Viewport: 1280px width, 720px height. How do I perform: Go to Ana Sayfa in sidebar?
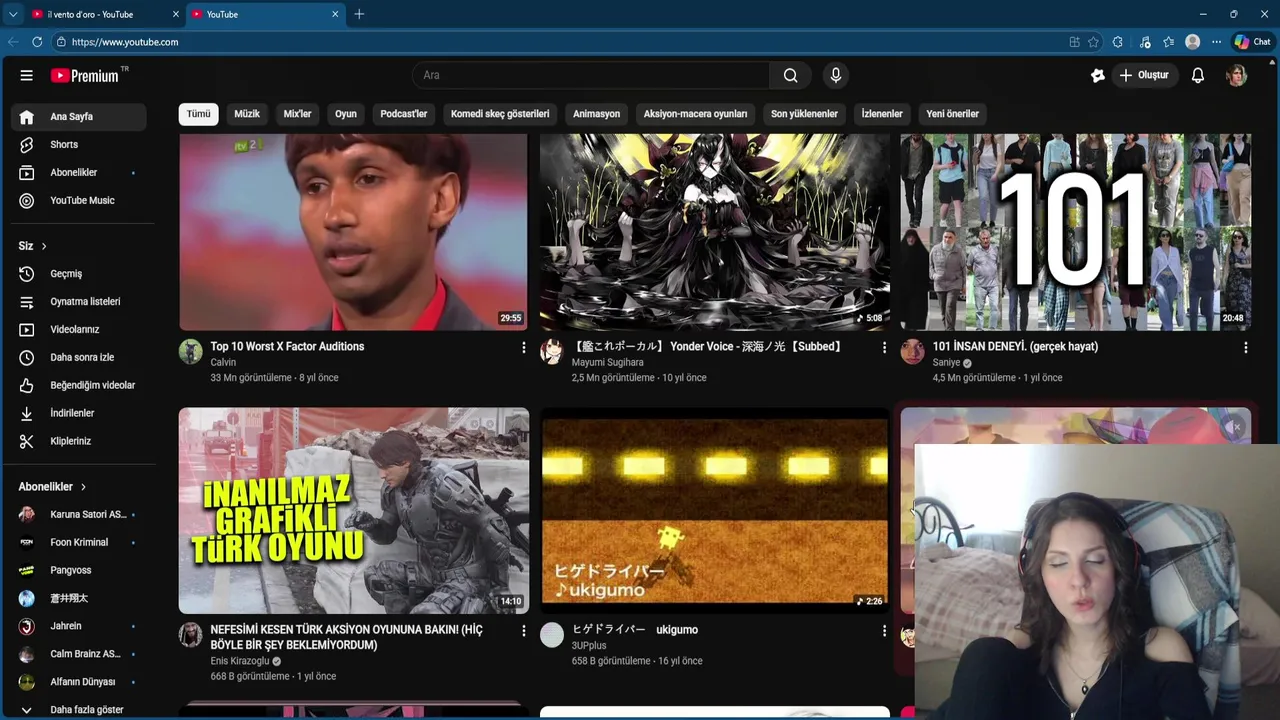[x=79, y=116]
